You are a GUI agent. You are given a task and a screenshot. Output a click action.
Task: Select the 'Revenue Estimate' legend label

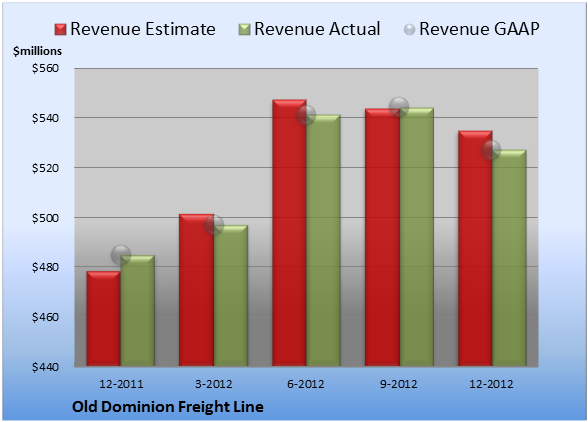click(143, 29)
